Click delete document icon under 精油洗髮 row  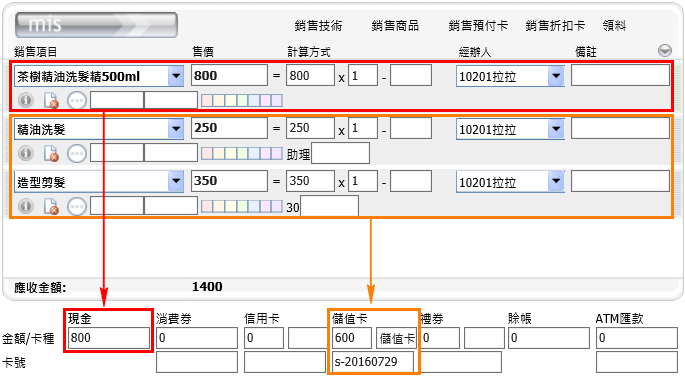point(51,153)
